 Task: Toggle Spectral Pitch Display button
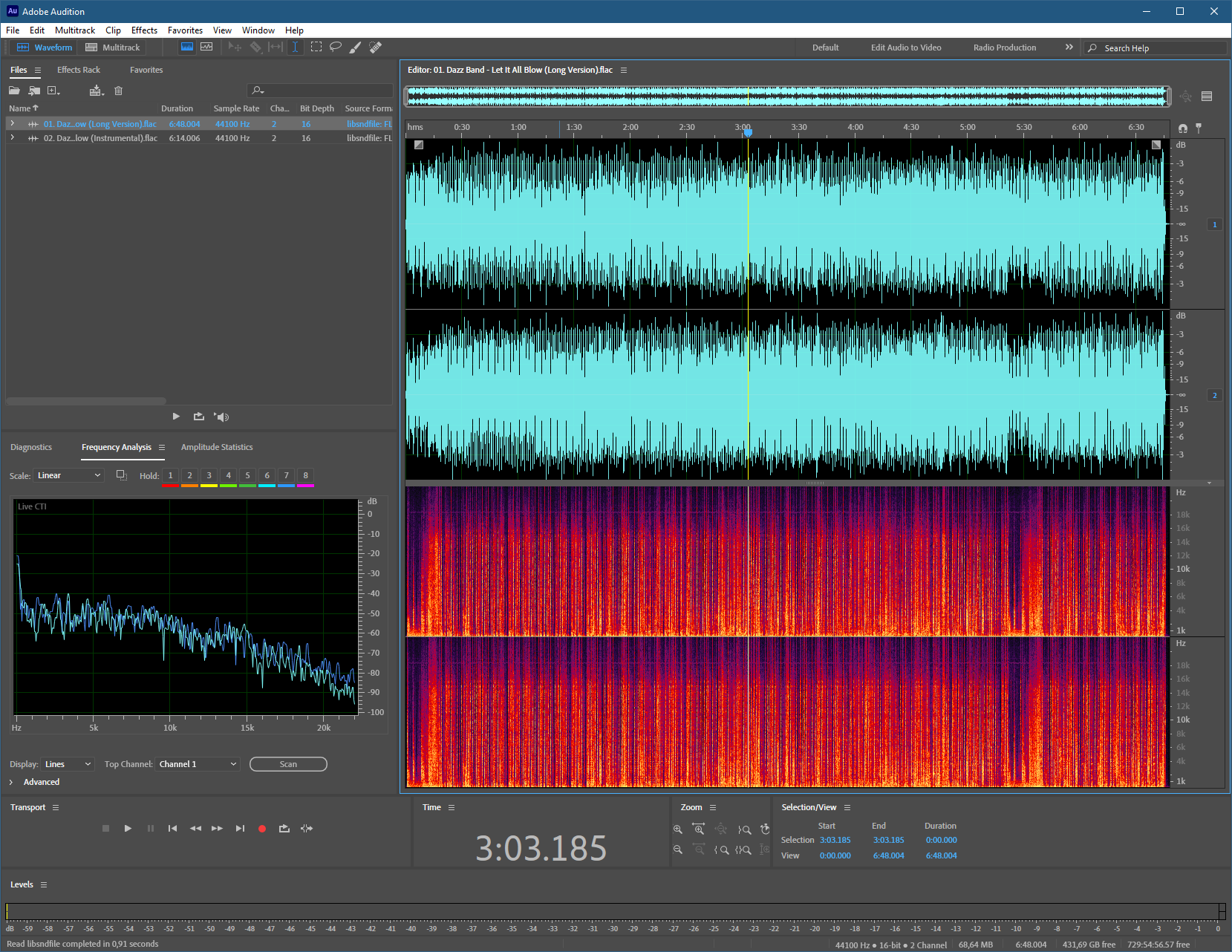(x=206, y=47)
